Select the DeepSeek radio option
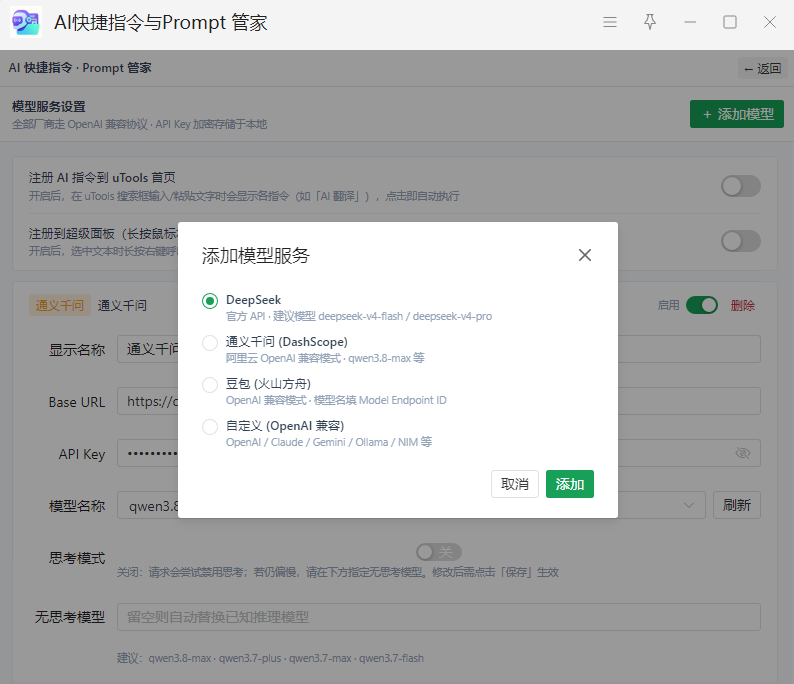 [210, 301]
